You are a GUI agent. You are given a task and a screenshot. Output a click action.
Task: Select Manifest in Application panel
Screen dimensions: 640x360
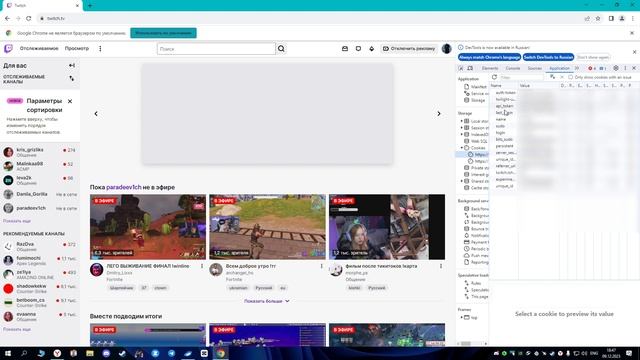475,87
